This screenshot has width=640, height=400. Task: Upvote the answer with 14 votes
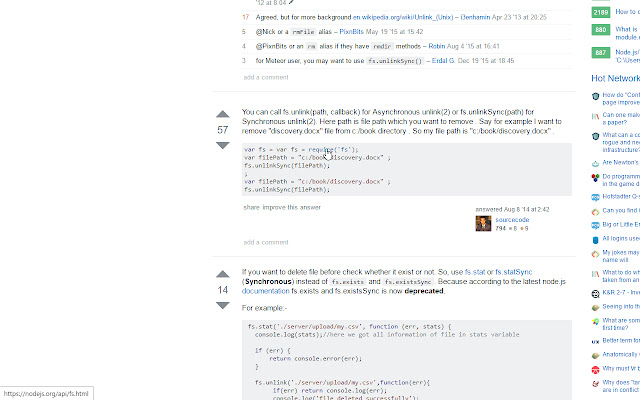click(223, 273)
